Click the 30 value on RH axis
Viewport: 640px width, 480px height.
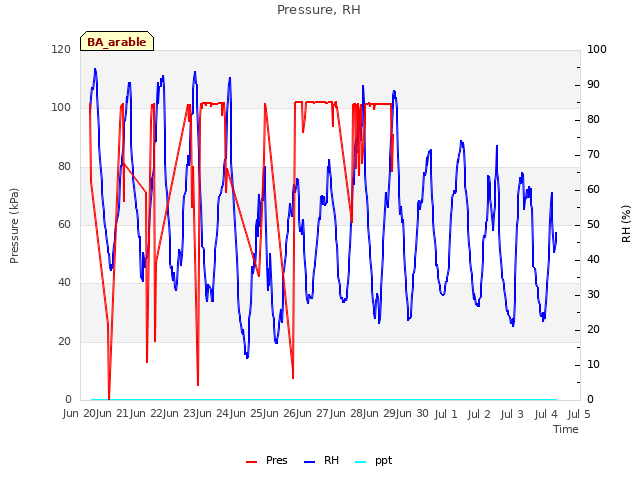pos(593,295)
